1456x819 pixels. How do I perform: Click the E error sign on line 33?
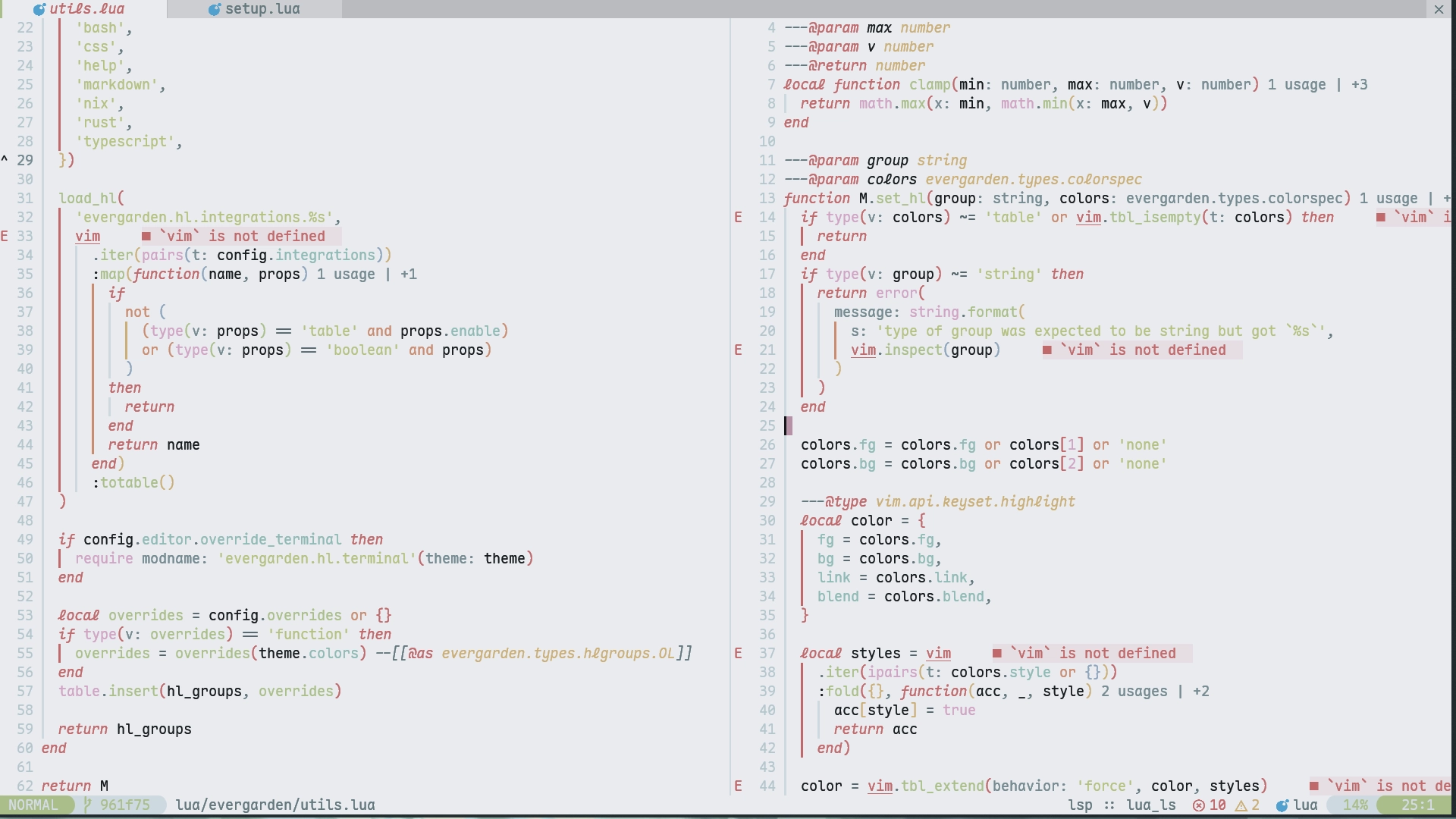(5, 236)
